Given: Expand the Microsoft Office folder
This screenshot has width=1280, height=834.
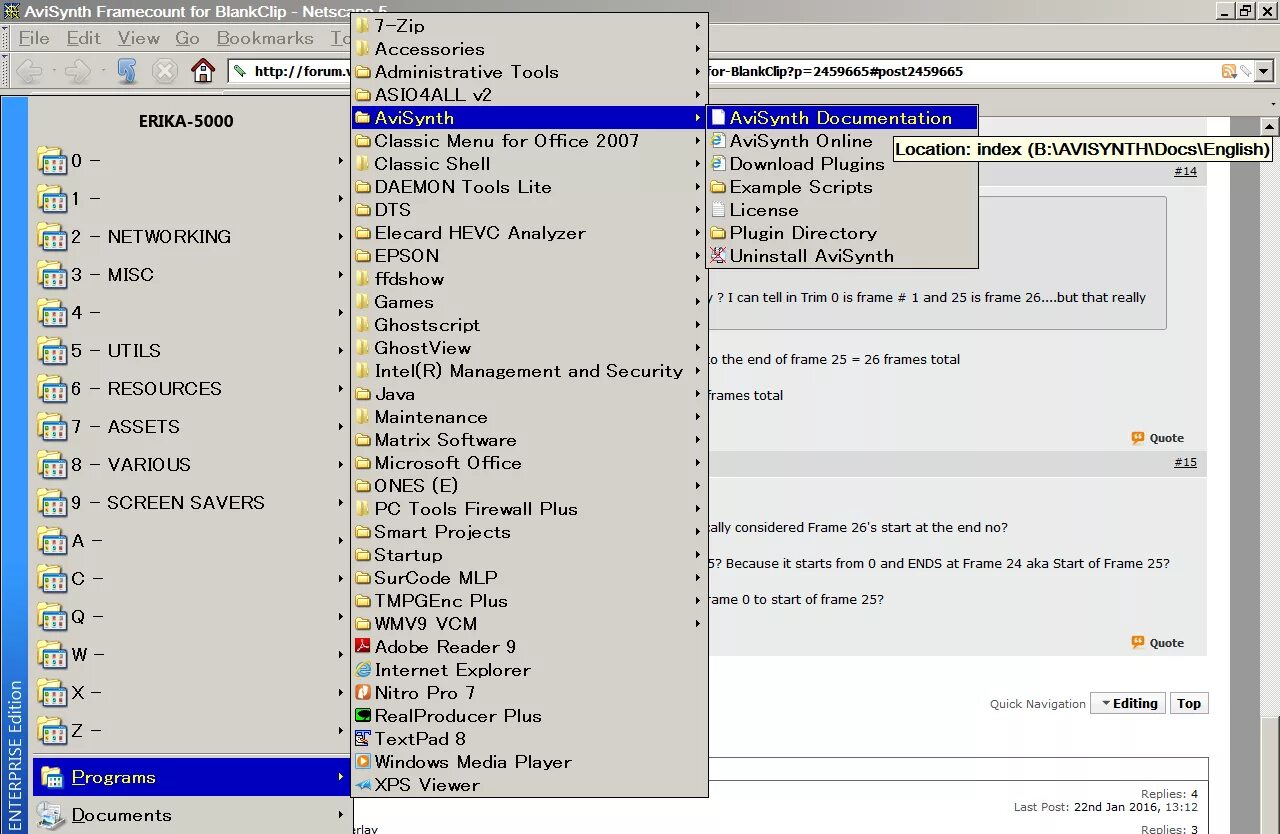Looking at the screenshot, I should click(x=530, y=463).
